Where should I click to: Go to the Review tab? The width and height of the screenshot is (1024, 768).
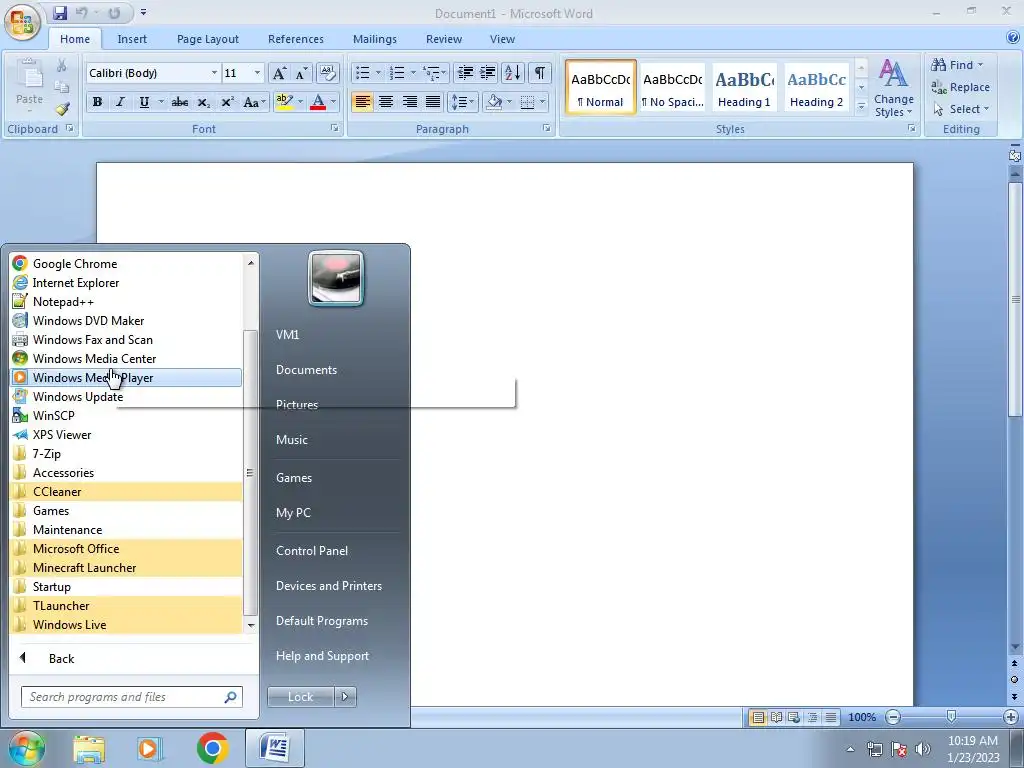click(x=444, y=39)
